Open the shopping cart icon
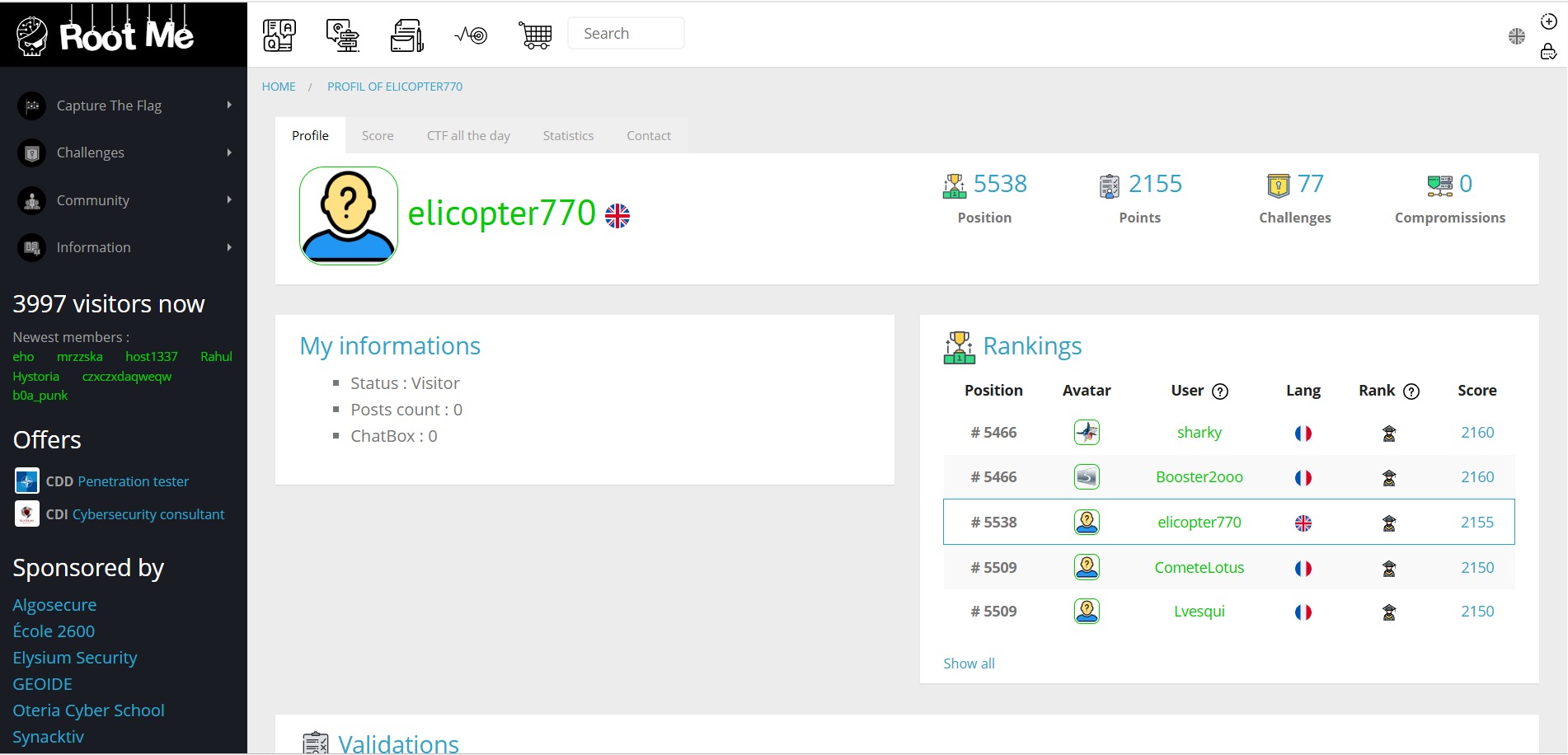The height and width of the screenshot is (755, 1568). coord(535,34)
